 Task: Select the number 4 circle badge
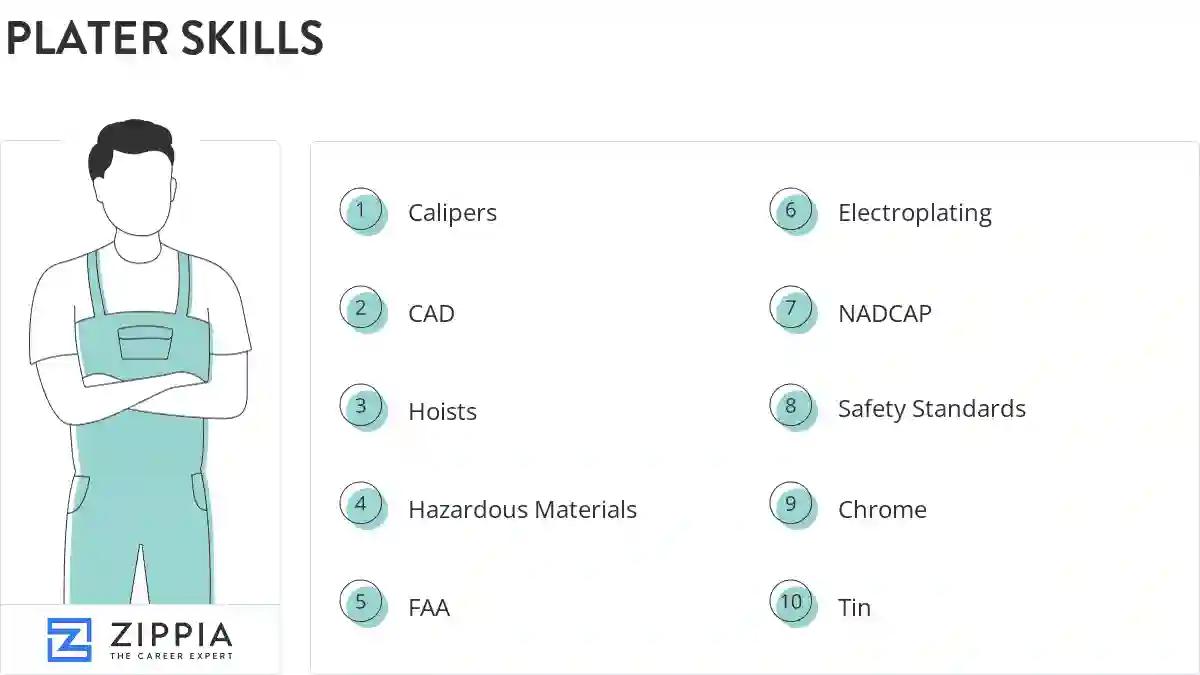tap(361, 504)
